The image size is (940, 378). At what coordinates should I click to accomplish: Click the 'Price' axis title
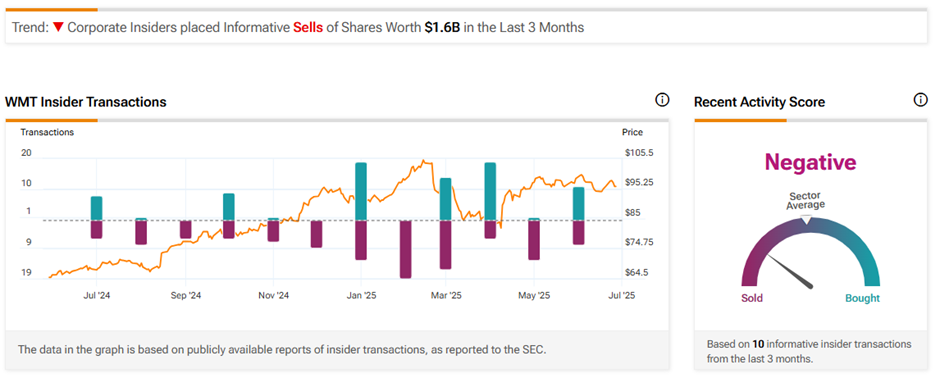coord(632,132)
